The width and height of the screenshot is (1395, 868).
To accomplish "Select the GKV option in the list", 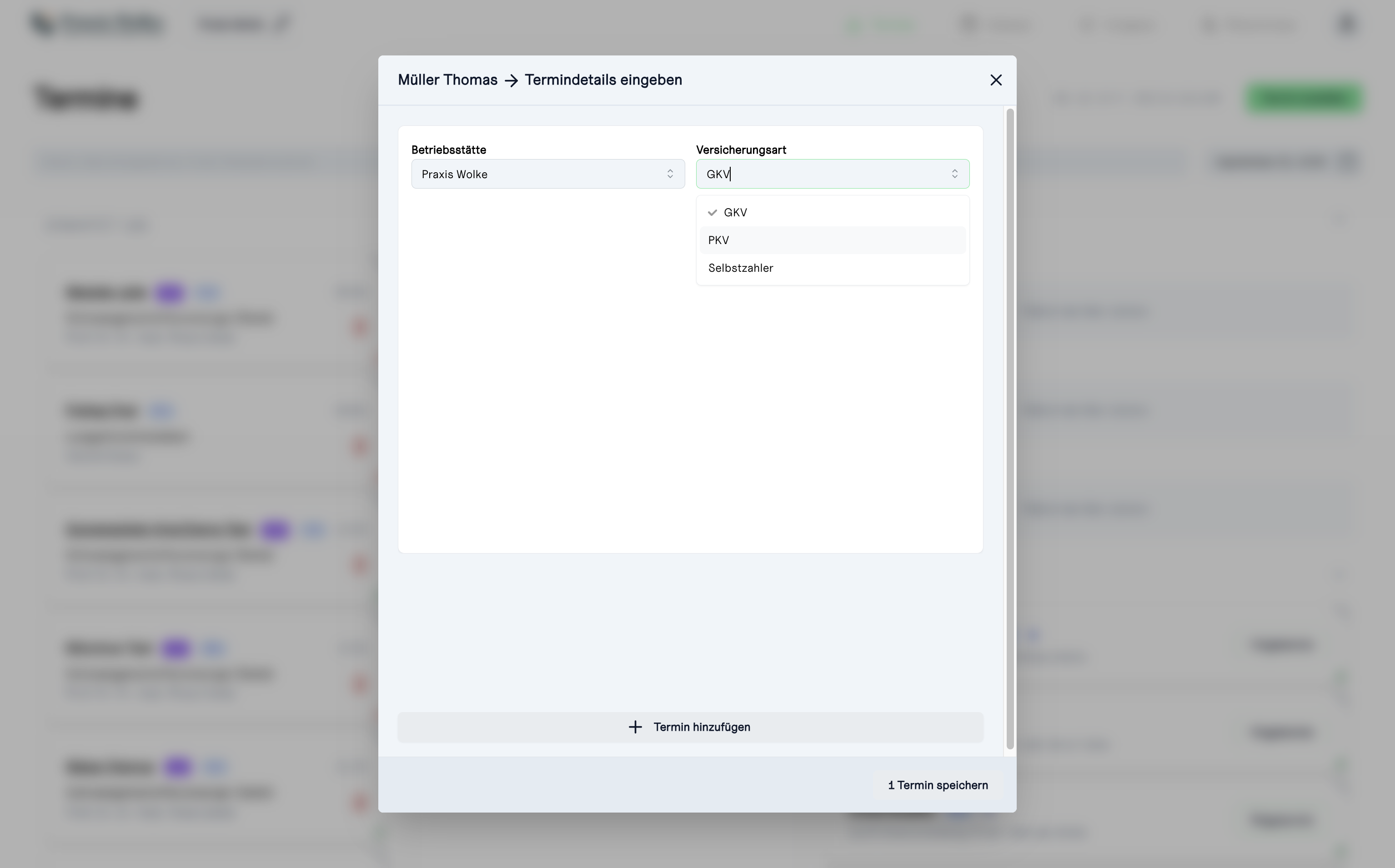I will [x=832, y=212].
